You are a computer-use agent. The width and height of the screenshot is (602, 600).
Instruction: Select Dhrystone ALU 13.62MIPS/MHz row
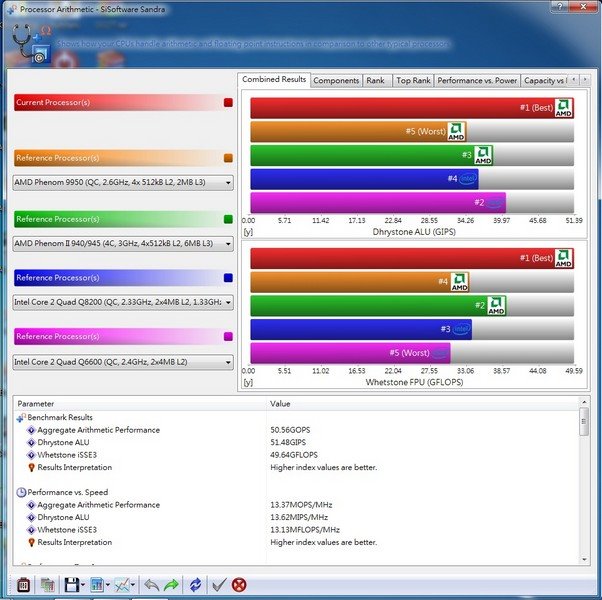[296, 517]
